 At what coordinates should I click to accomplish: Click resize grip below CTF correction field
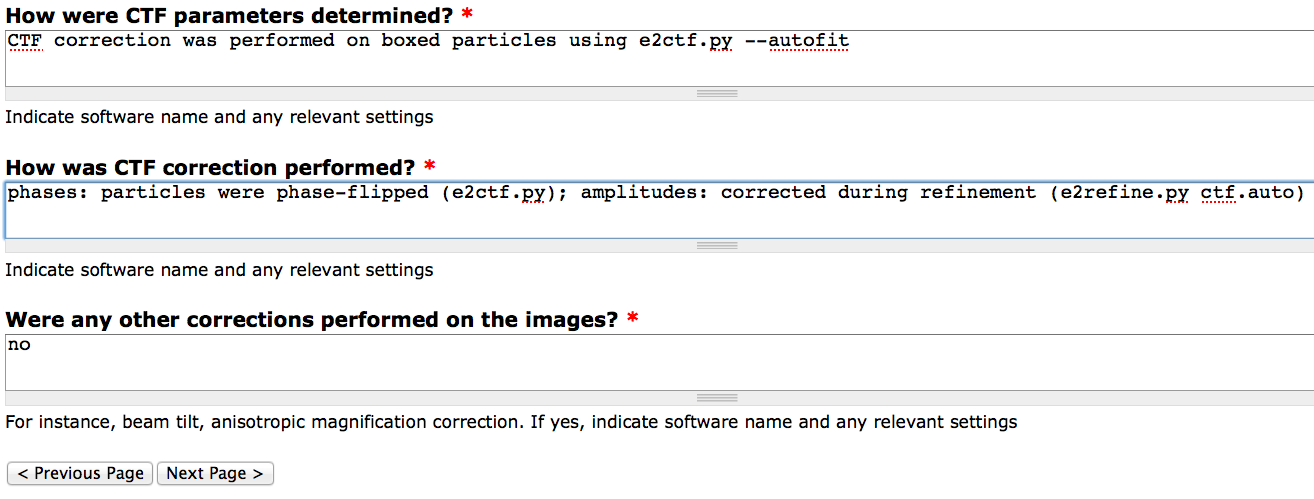point(716,245)
